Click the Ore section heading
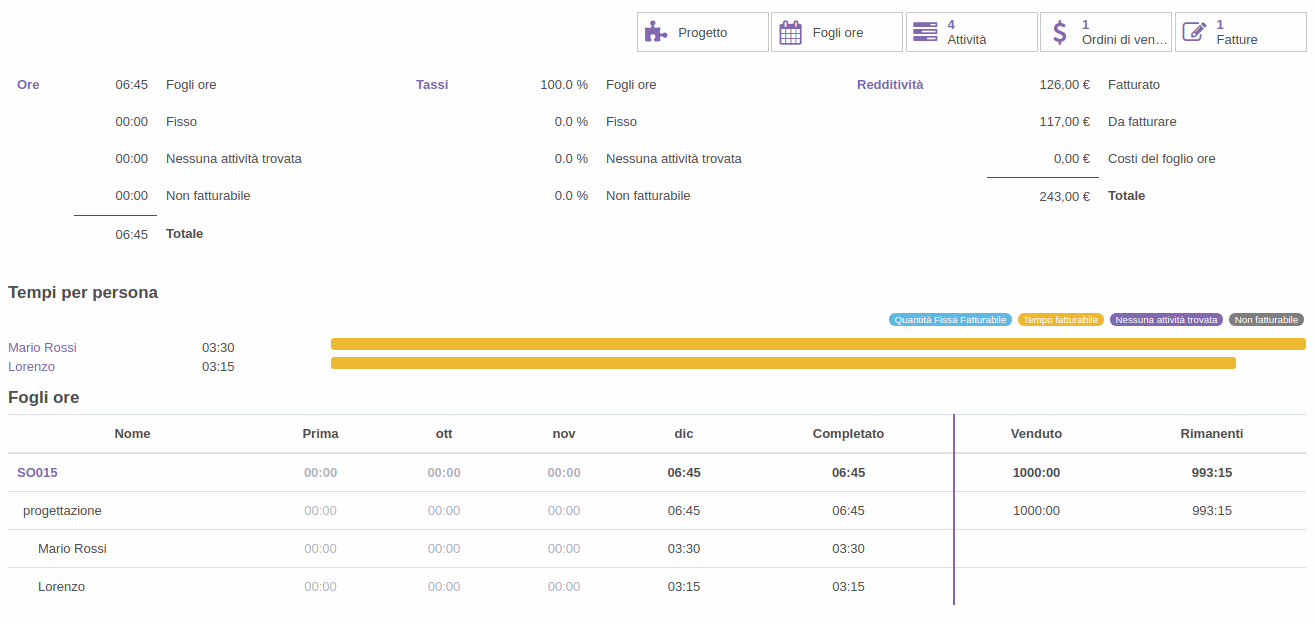The width and height of the screenshot is (1315, 624). pyautogui.click(x=28, y=85)
